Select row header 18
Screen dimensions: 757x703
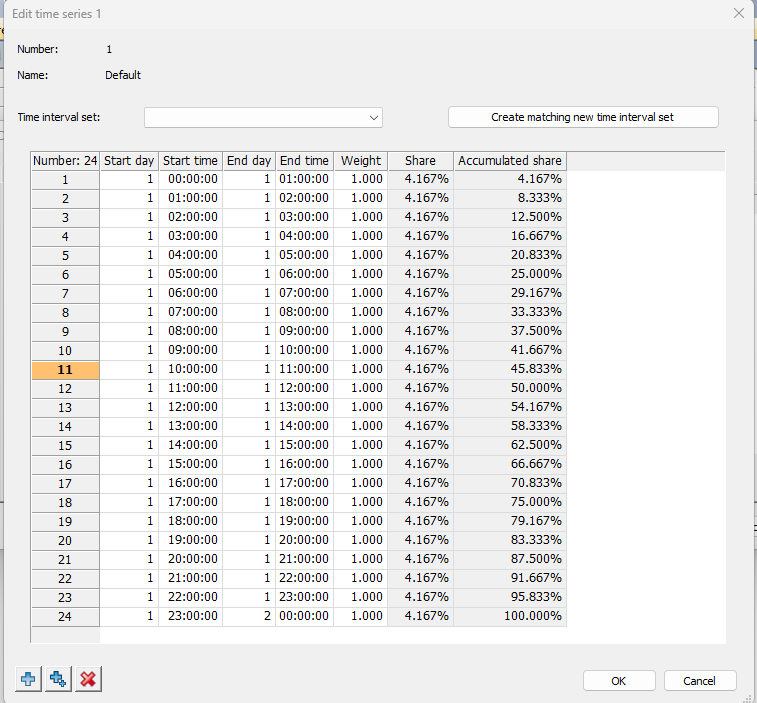(x=65, y=503)
